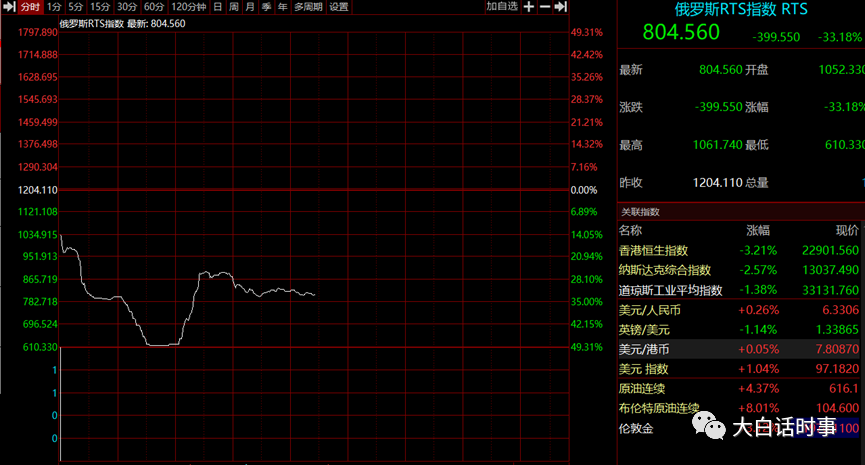Screen dimensions: 865x465
Task: Click the +8.01% Brent crude change
Action: click(x=759, y=408)
